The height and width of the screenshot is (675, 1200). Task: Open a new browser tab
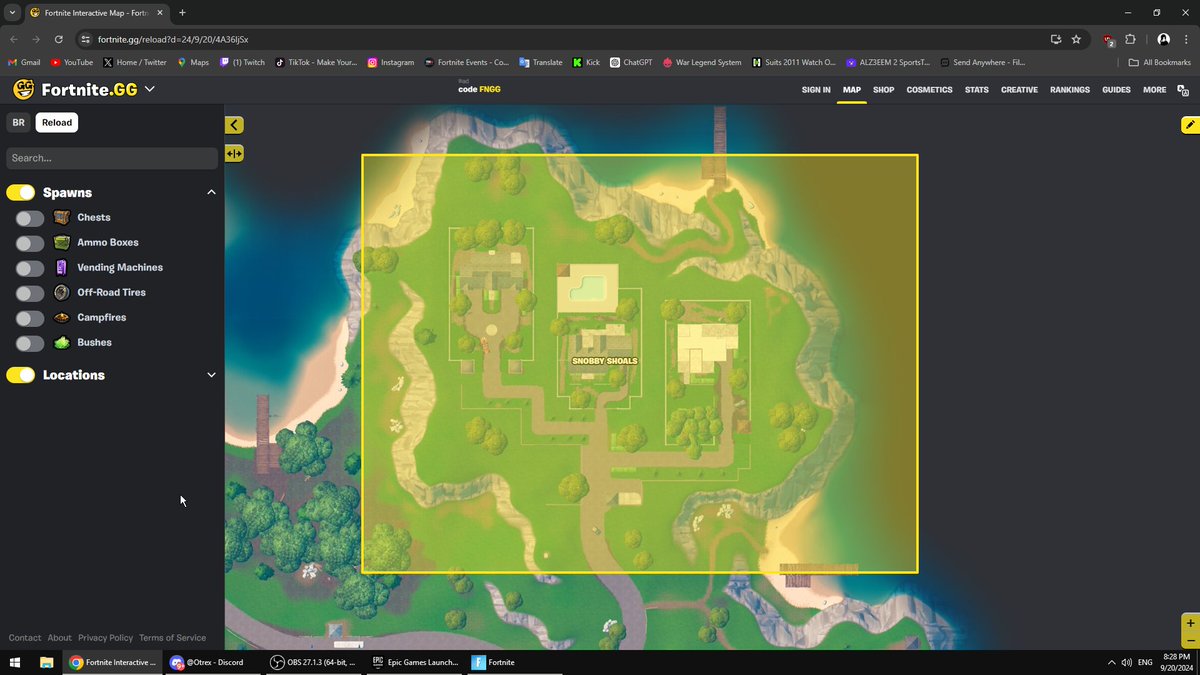click(182, 12)
